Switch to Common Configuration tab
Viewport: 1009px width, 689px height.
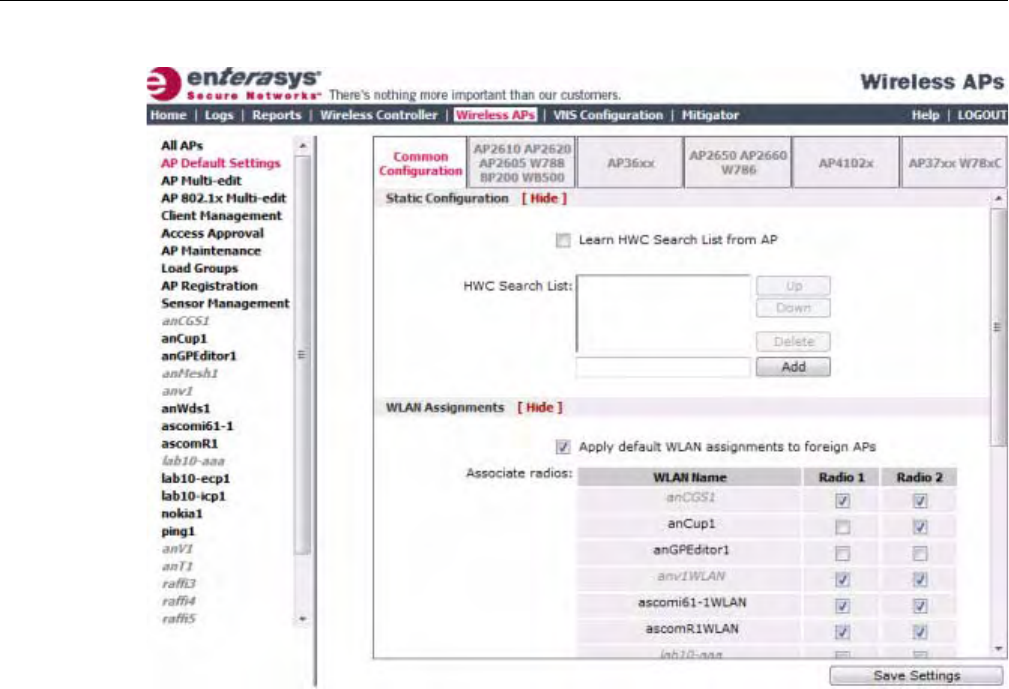click(x=420, y=163)
